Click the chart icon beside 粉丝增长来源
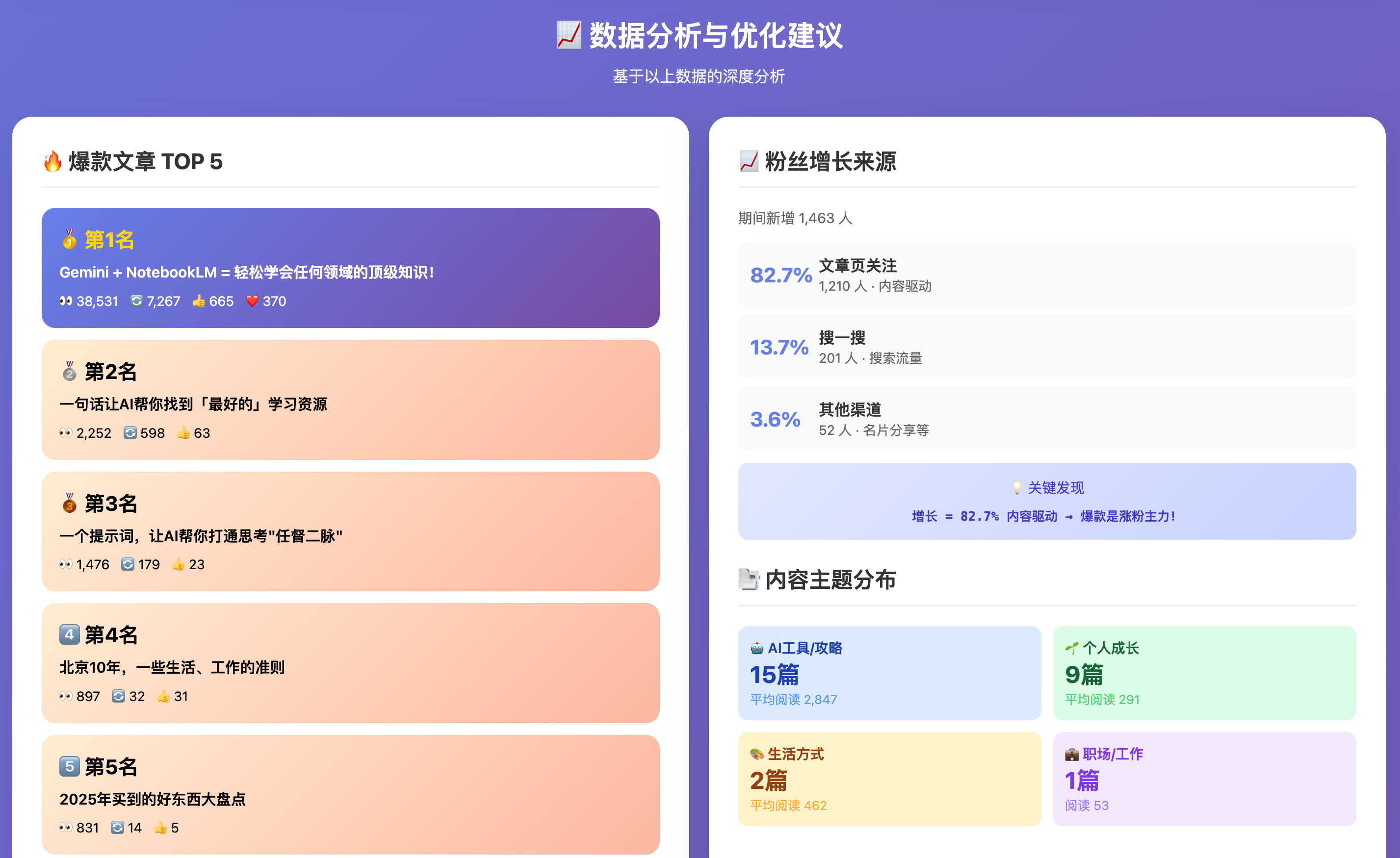Image resolution: width=1400 pixels, height=858 pixels. pos(749,162)
